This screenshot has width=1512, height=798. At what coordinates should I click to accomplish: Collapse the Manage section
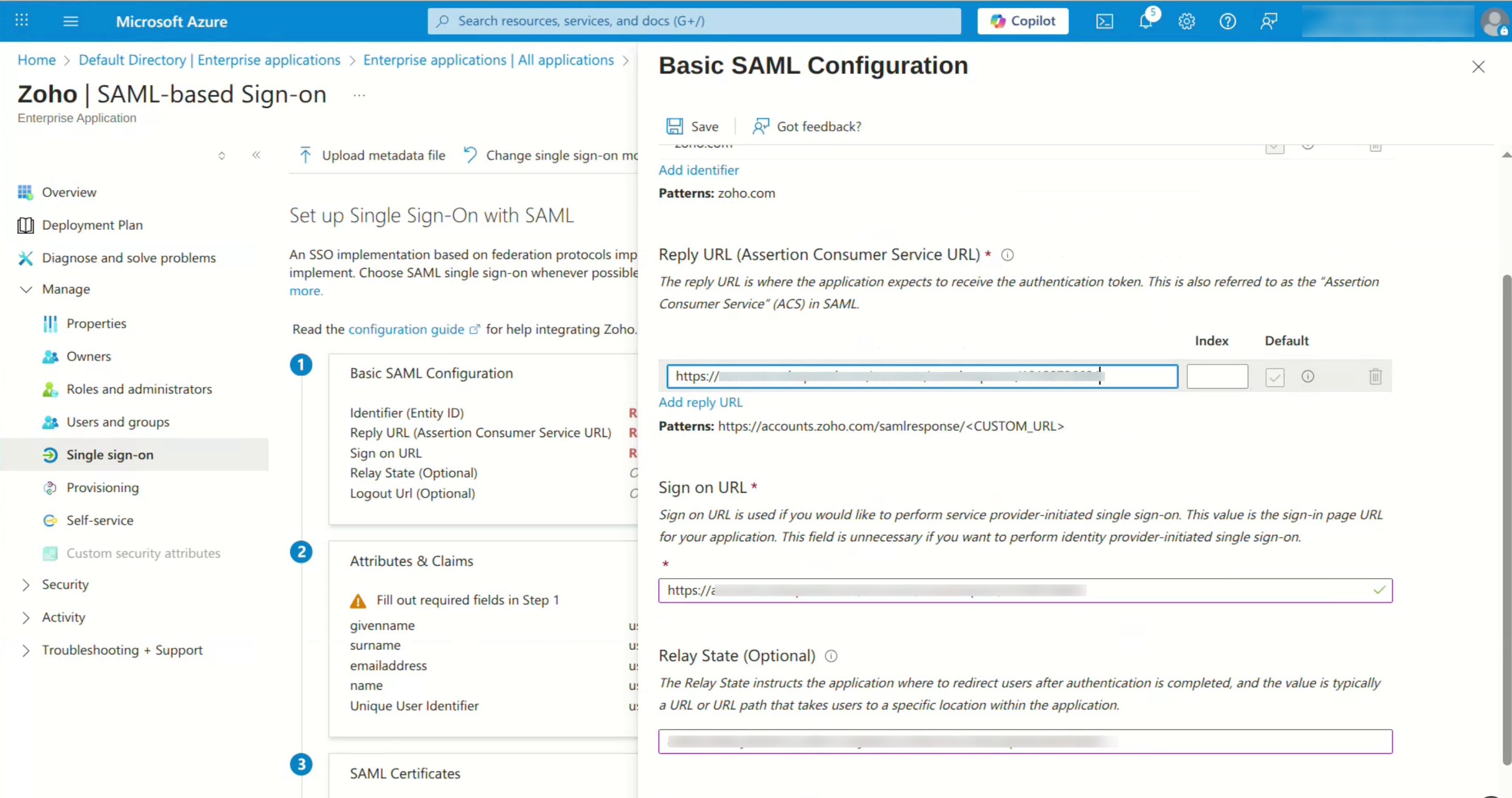pyautogui.click(x=26, y=289)
